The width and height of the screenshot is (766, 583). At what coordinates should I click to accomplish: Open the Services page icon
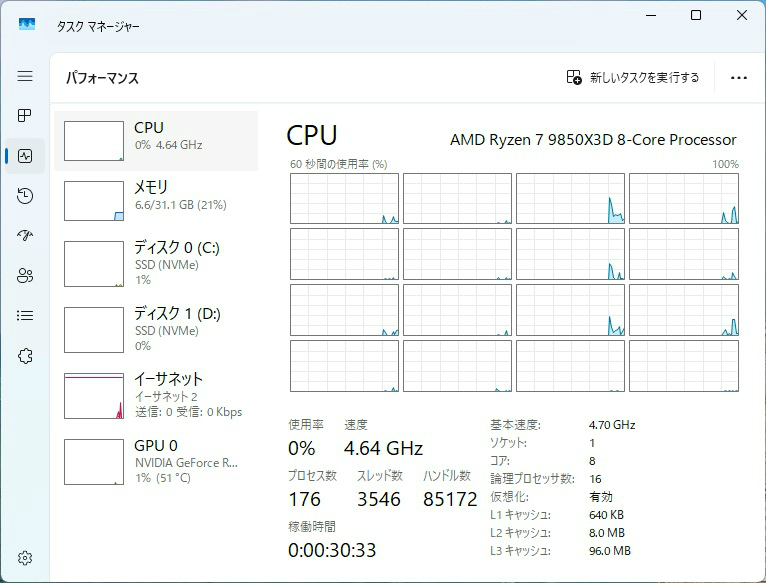pos(25,356)
